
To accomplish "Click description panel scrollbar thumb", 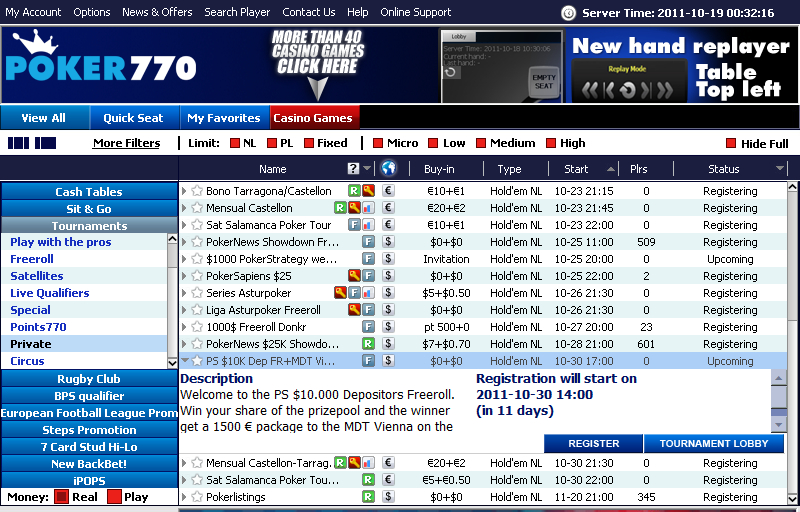I will [x=779, y=399].
